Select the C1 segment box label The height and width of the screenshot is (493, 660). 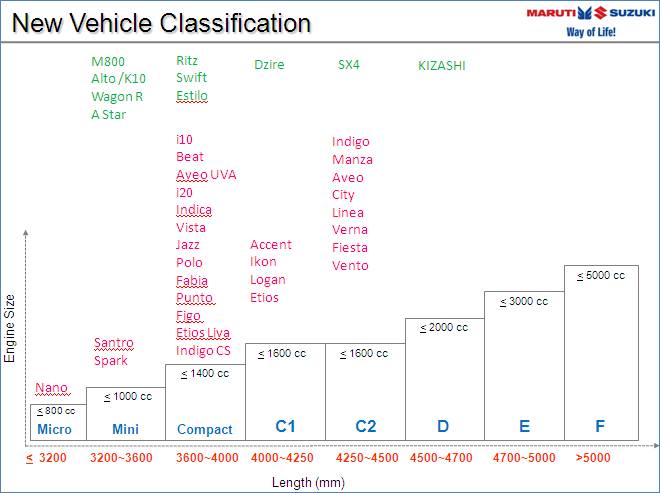pos(286,427)
